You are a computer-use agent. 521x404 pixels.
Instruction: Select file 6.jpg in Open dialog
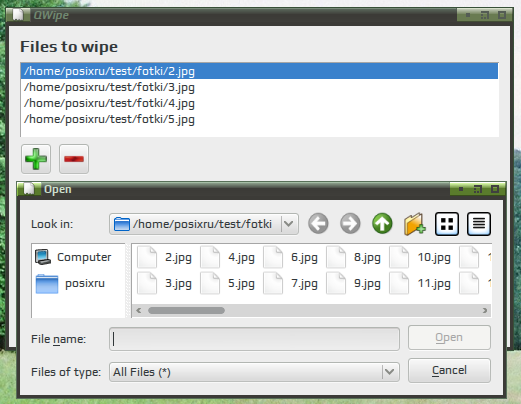click(290, 257)
